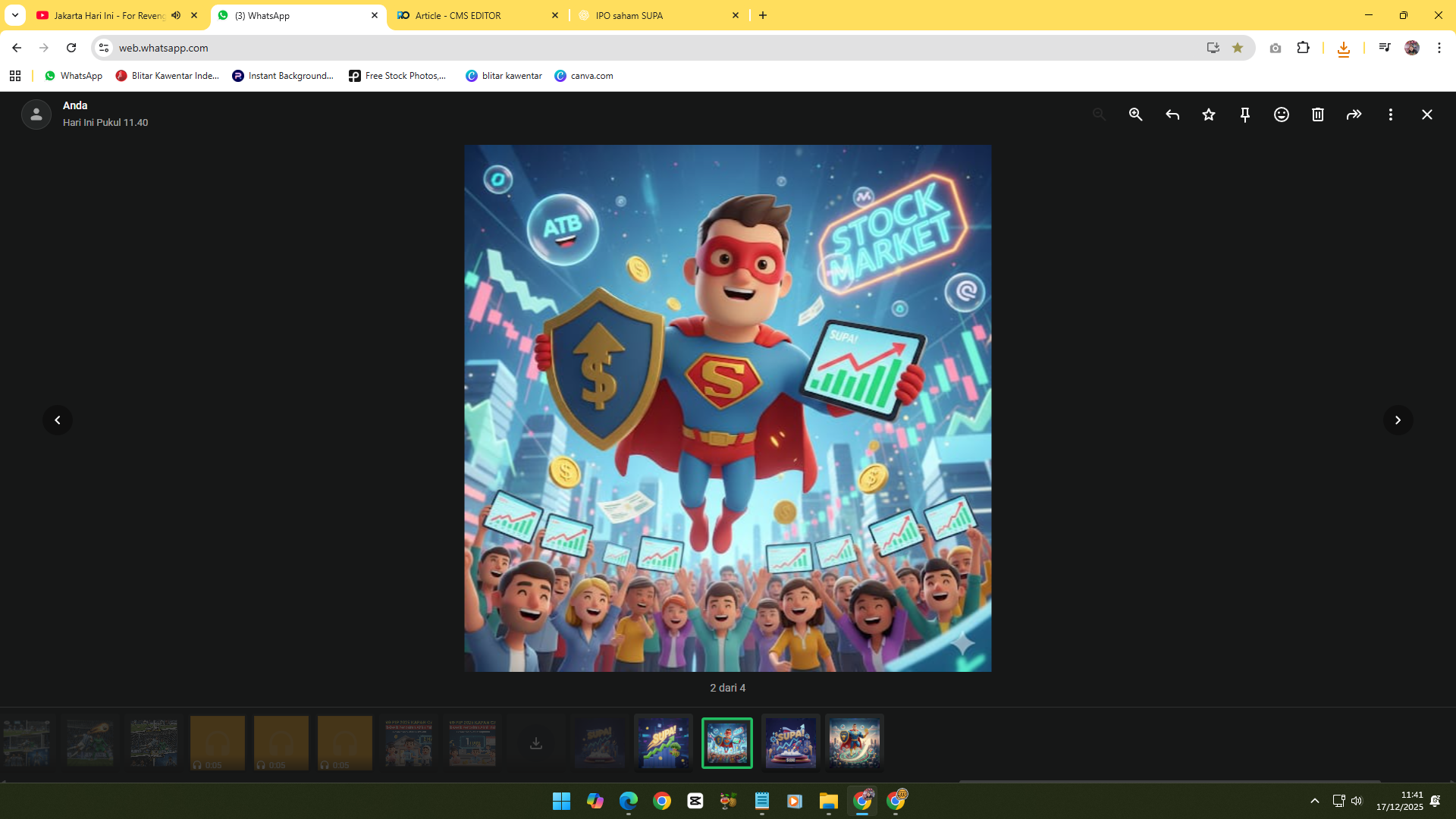Open the Chrome profile avatar

(x=1412, y=48)
